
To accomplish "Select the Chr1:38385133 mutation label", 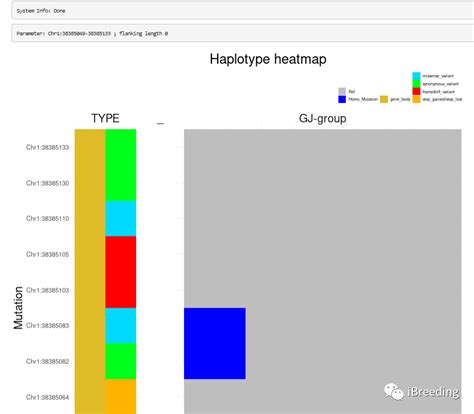I will coord(48,147).
